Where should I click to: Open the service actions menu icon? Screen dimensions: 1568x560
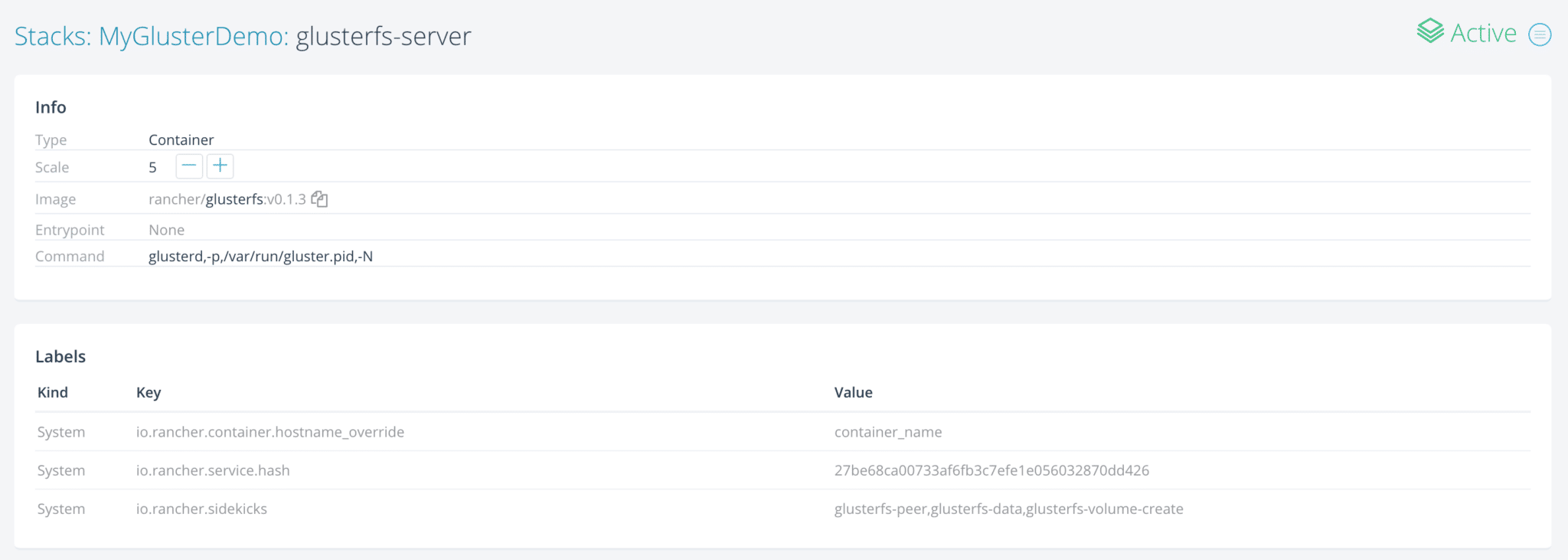pyautogui.click(x=1539, y=34)
